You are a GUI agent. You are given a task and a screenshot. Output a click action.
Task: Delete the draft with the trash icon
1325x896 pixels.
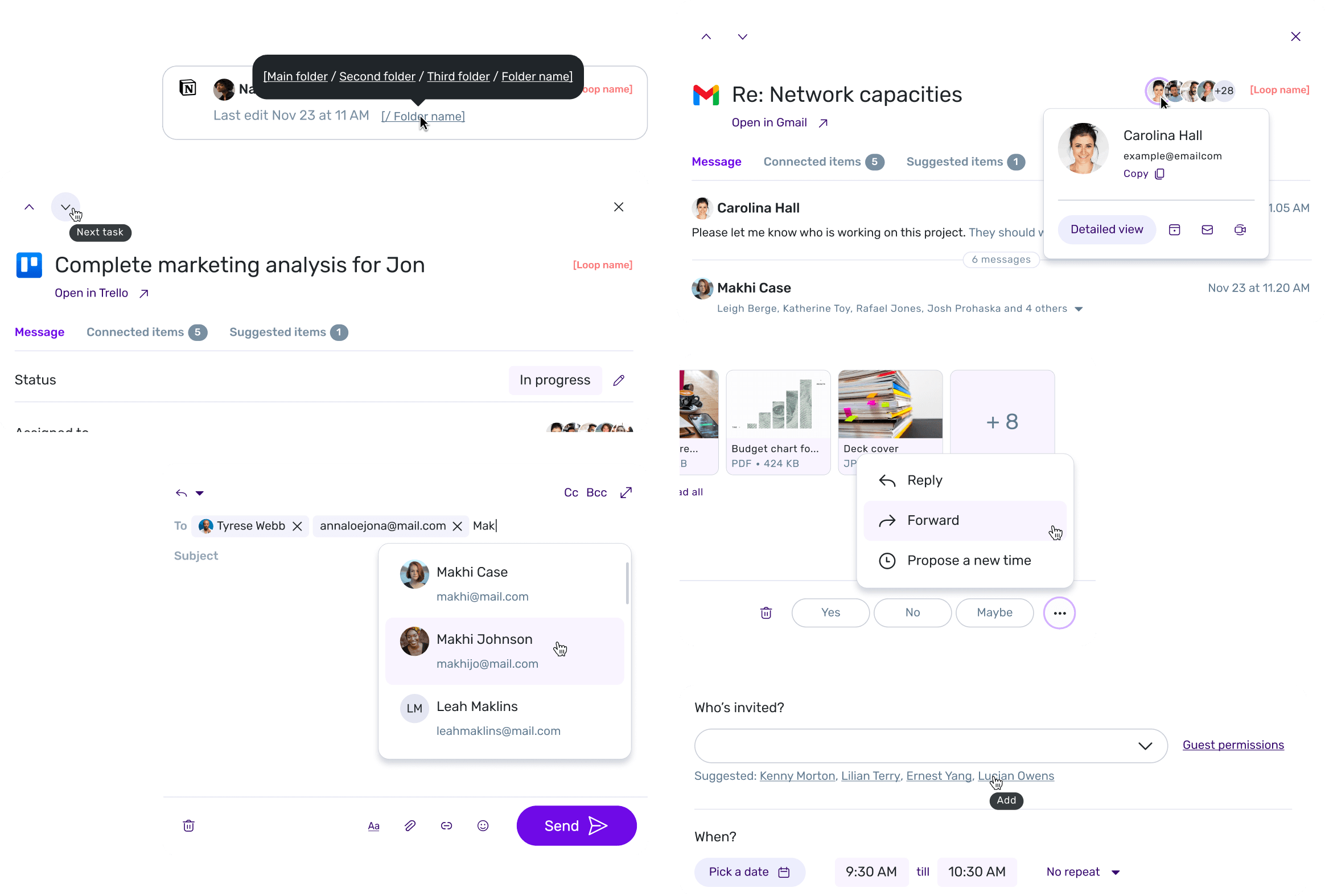click(189, 826)
